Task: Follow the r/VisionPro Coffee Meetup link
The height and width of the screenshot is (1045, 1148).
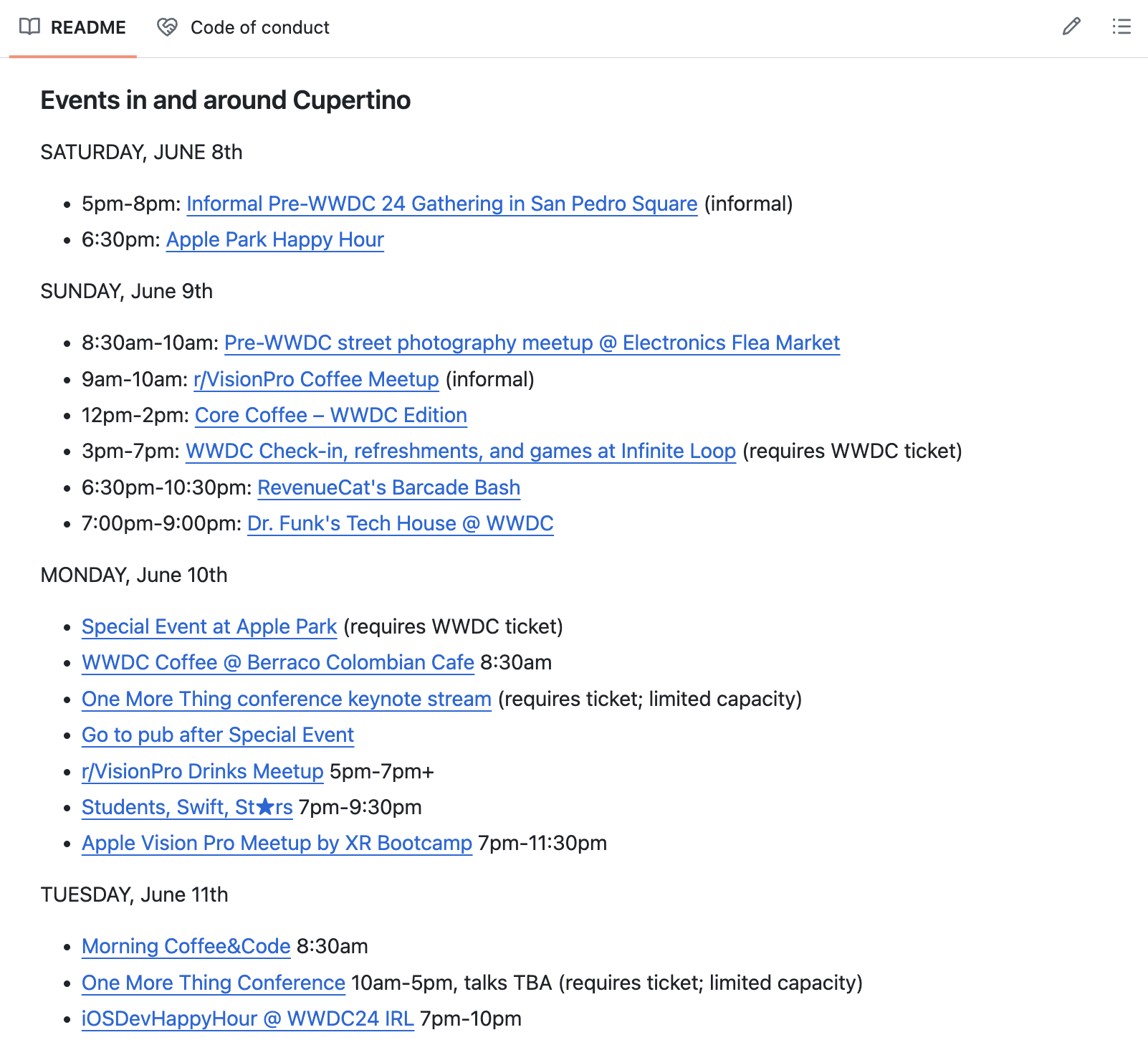Action: point(316,379)
